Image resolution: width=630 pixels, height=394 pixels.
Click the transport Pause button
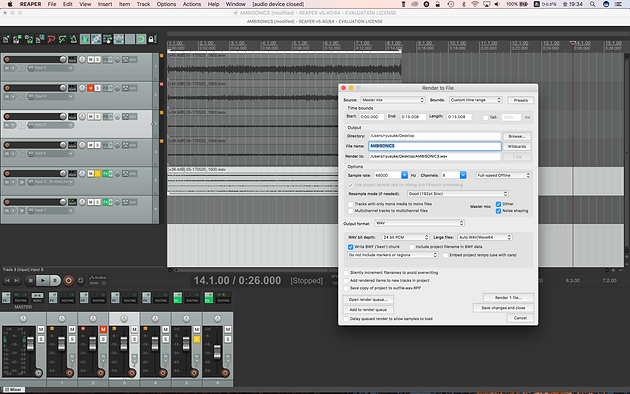click(x=55, y=280)
